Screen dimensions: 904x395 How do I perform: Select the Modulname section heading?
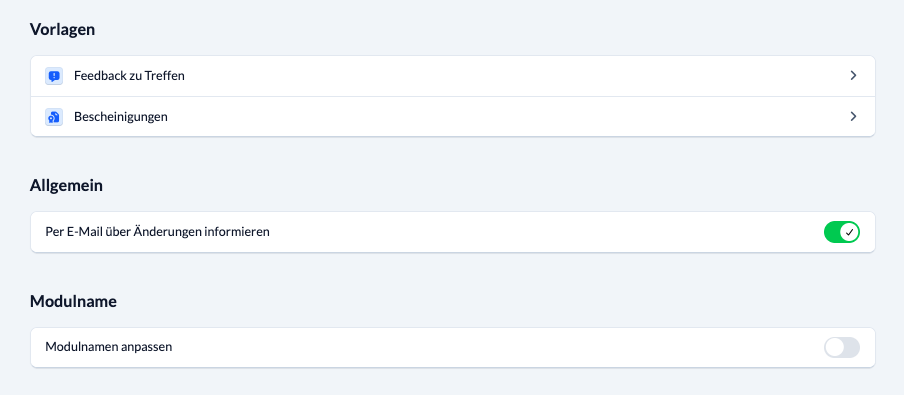tap(73, 301)
